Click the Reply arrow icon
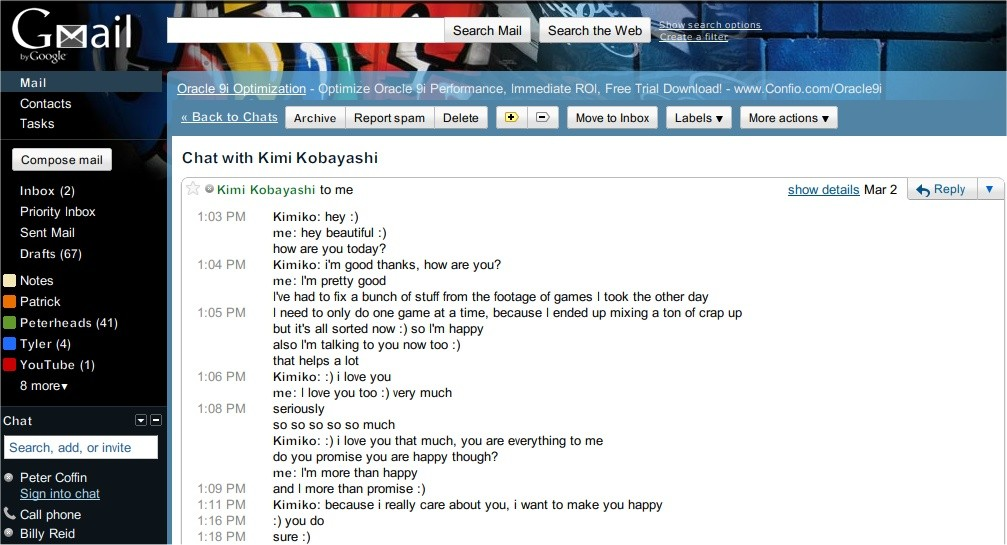 coord(923,190)
